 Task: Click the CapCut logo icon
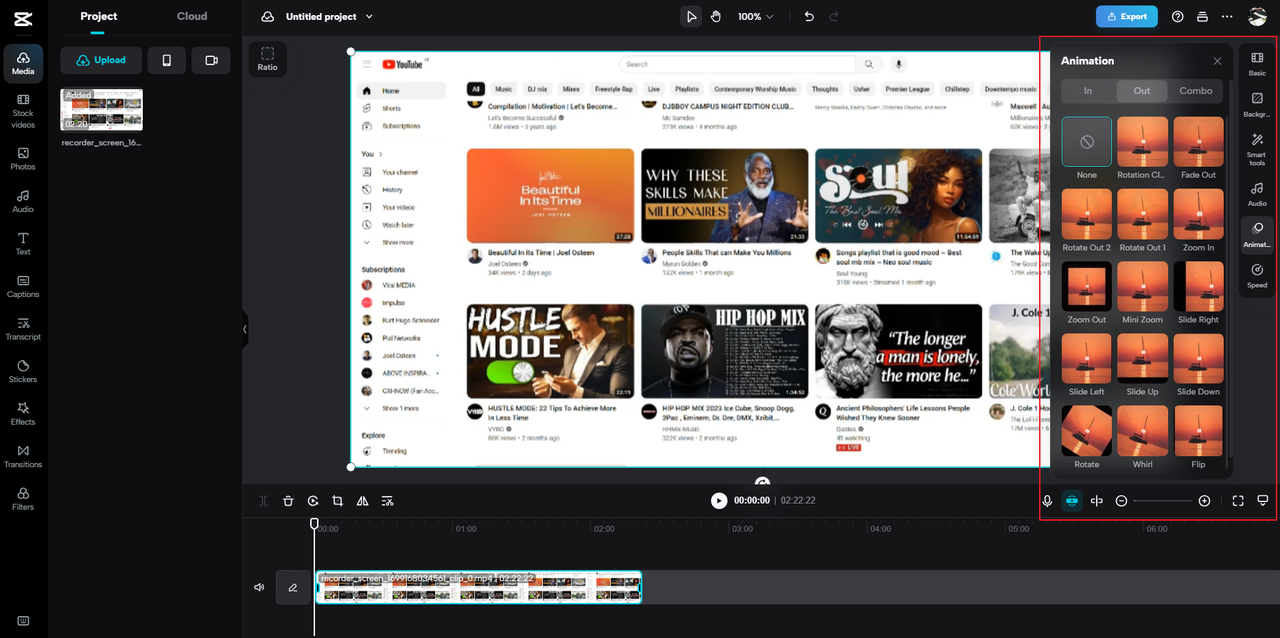click(x=24, y=17)
